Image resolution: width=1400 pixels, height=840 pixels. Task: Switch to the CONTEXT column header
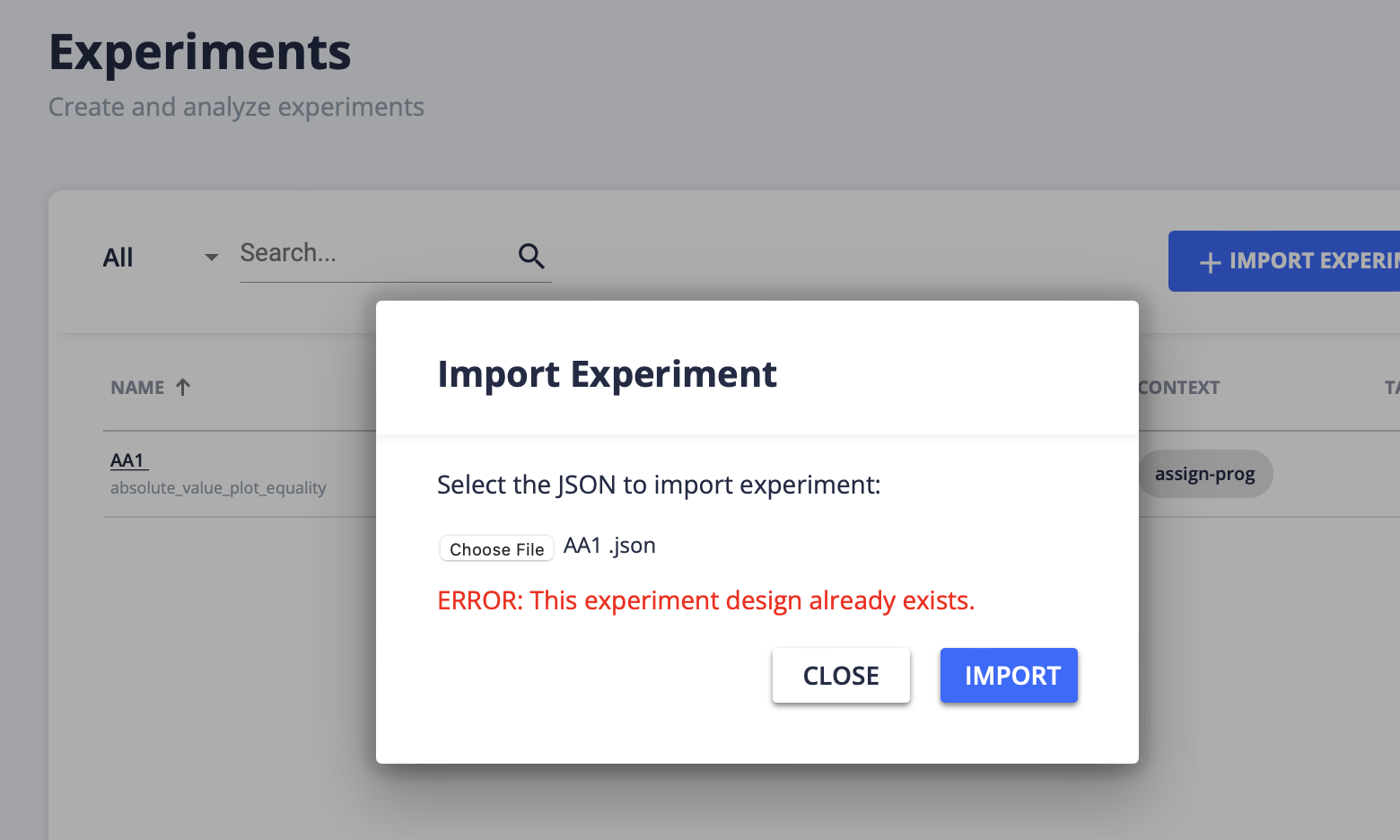click(x=1178, y=387)
